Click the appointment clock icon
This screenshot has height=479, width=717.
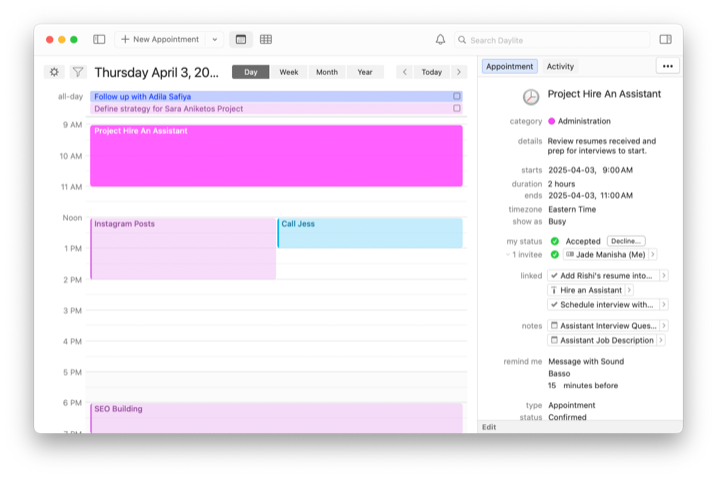(530, 97)
